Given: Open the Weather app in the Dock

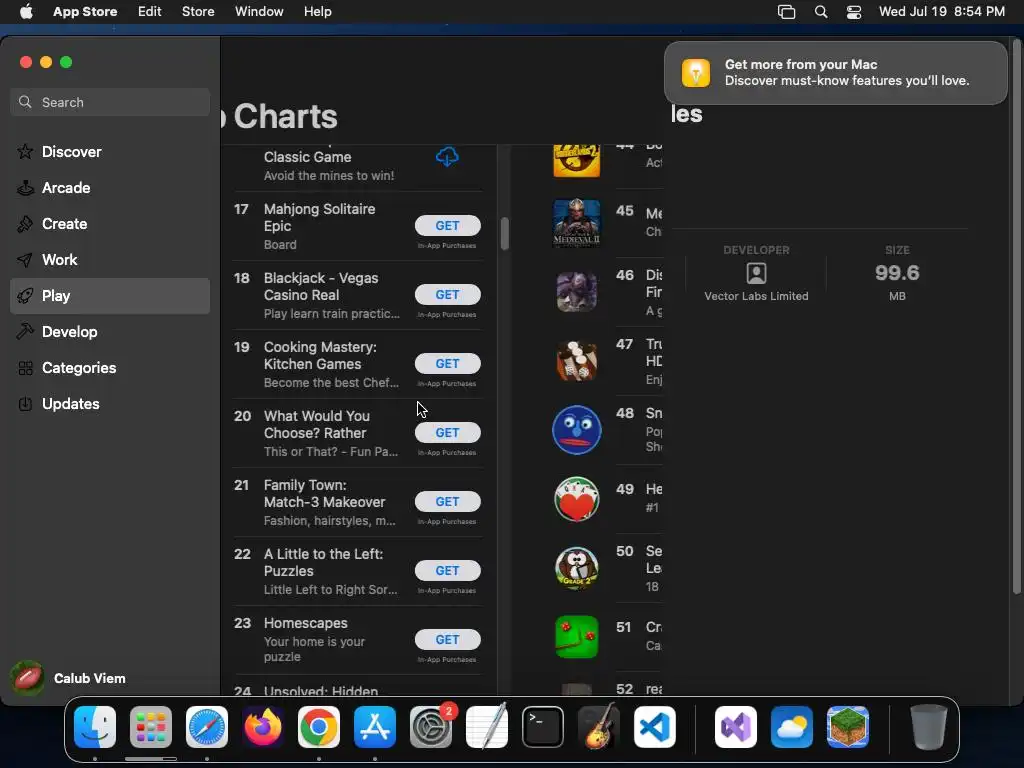Looking at the screenshot, I should tap(792, 727).
